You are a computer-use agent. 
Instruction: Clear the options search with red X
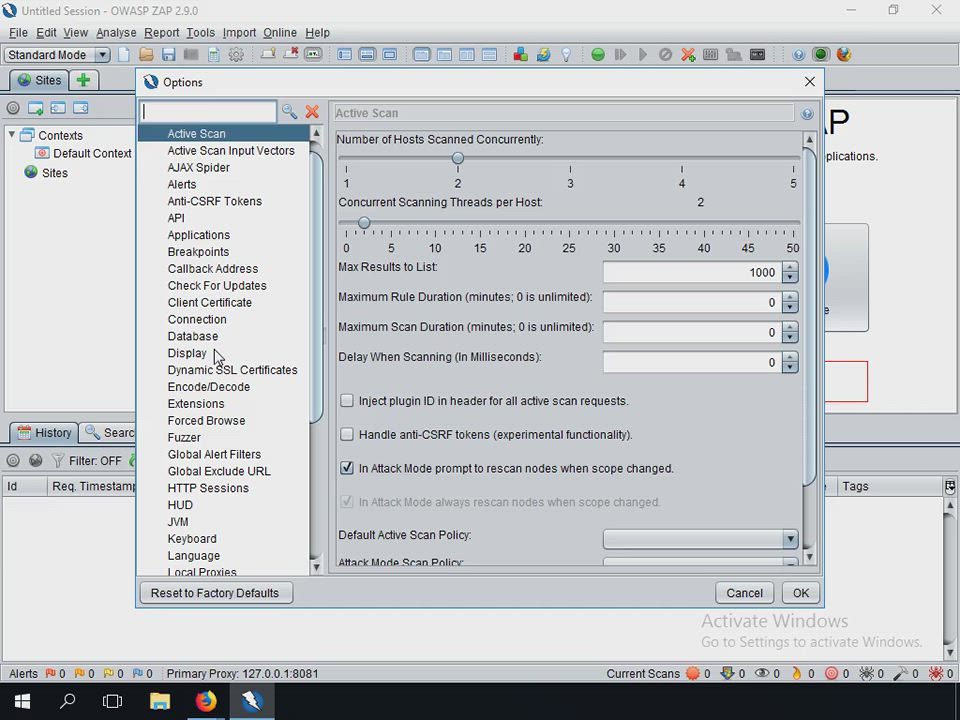point(312,112)
